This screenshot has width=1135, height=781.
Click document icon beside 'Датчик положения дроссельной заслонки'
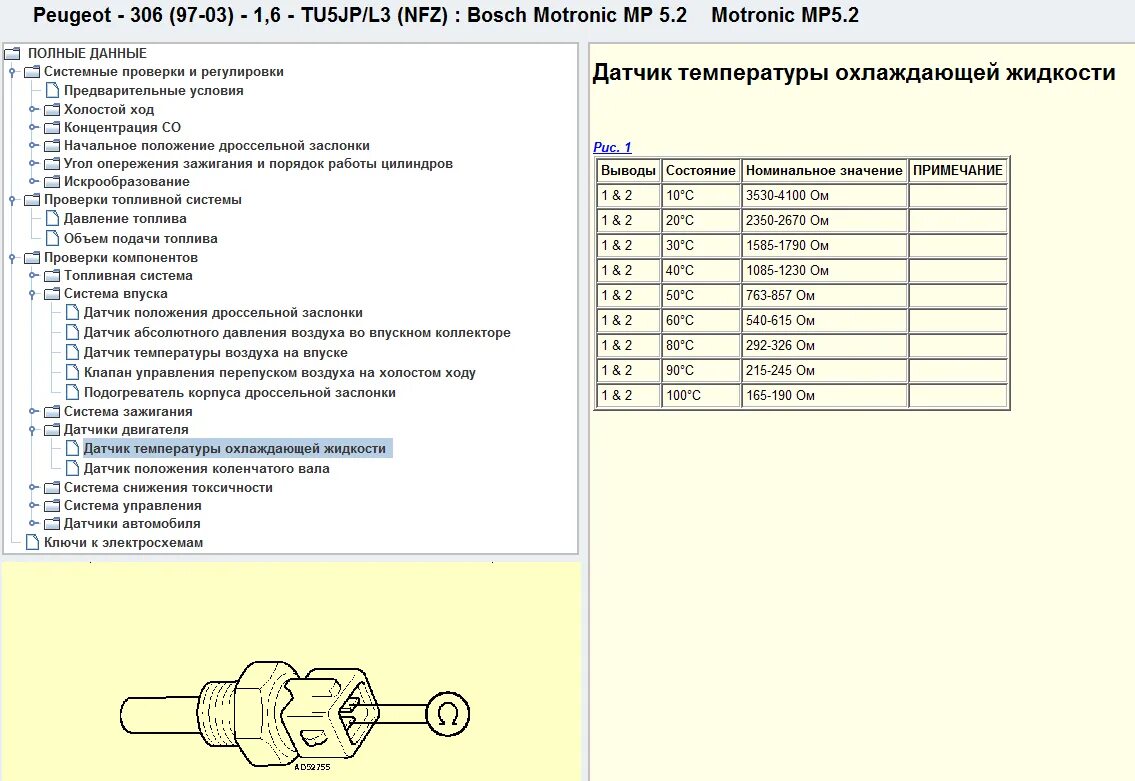tap(72, 312)
